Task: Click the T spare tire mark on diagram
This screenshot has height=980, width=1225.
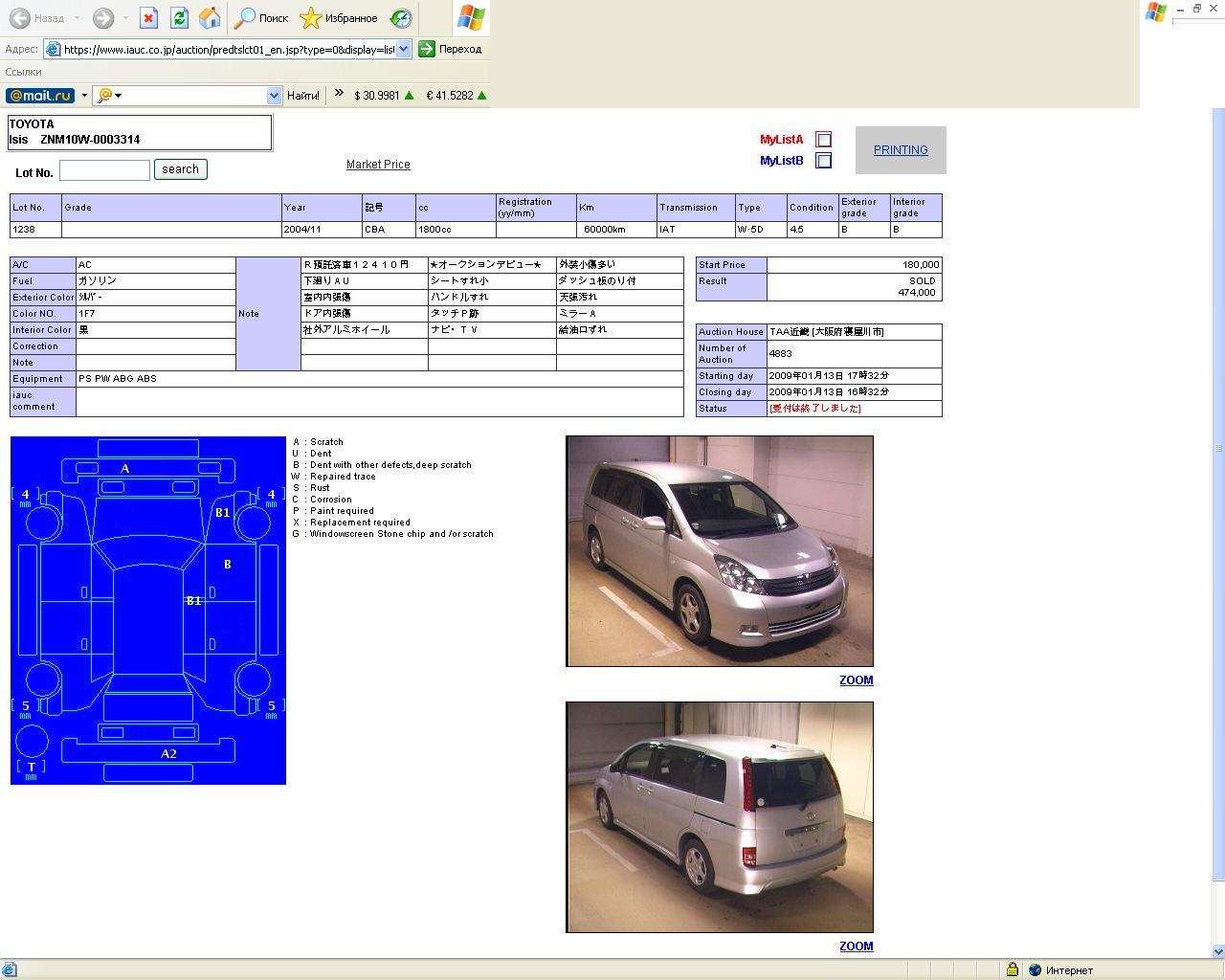Action: tap(31, 768)
